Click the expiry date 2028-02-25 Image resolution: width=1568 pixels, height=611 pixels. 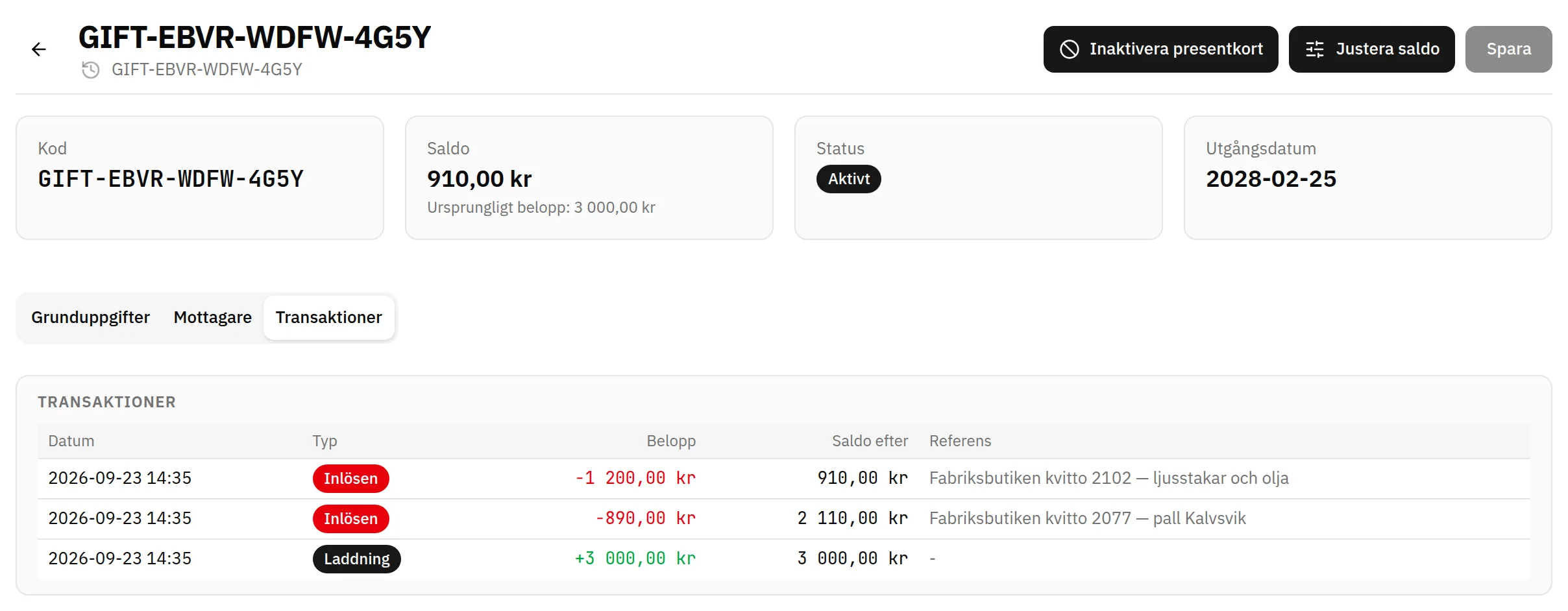point(1271,179)
